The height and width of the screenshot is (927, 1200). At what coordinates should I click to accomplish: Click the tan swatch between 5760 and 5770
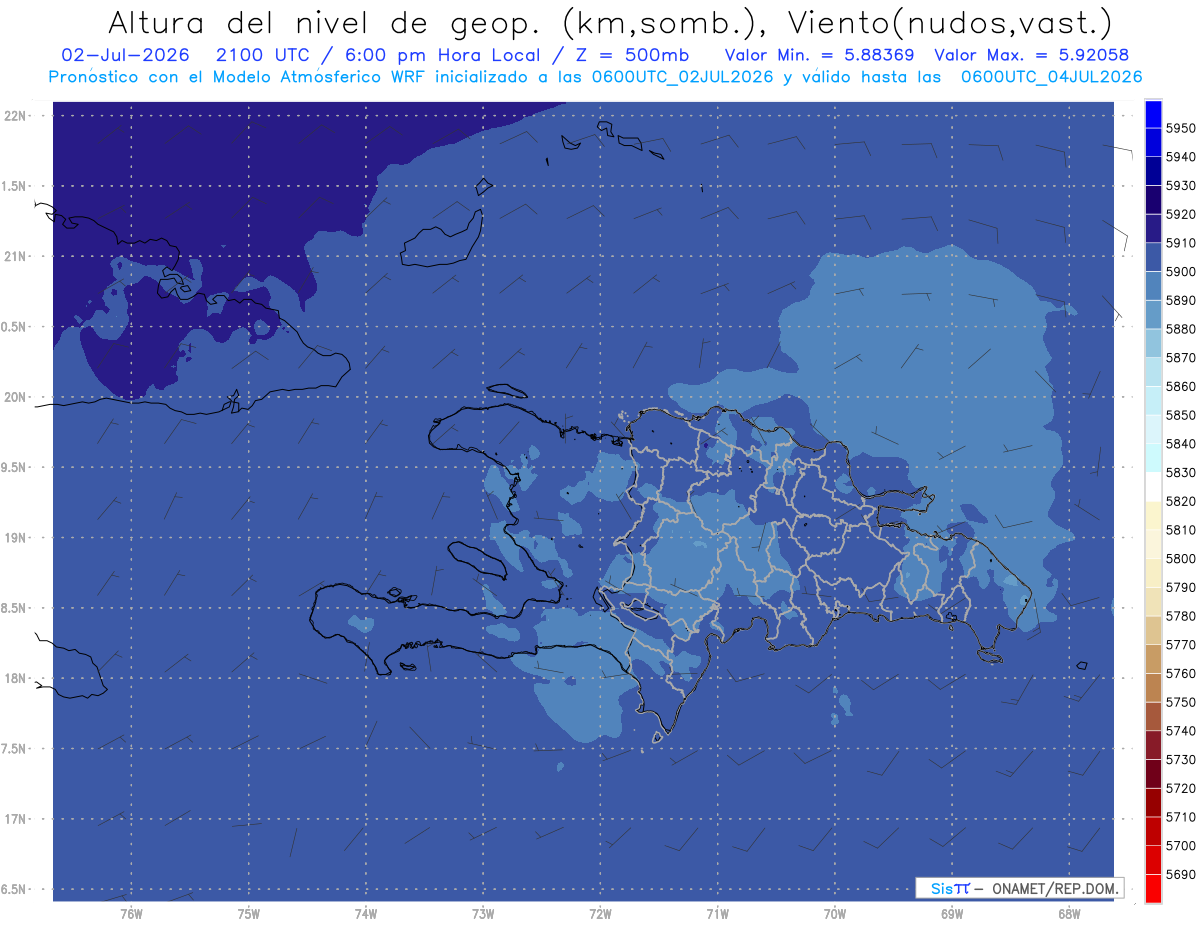click(1152, 659)
